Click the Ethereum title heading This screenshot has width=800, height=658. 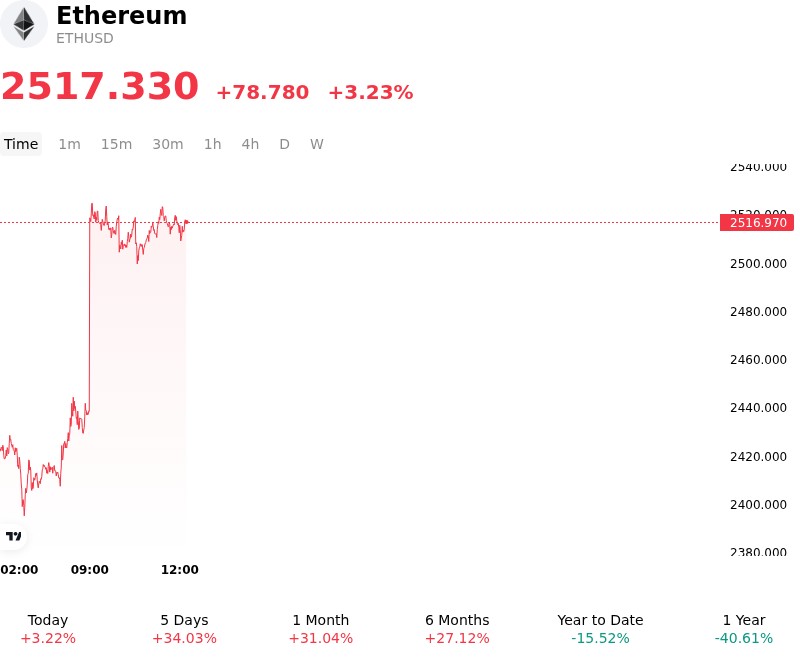click(x=121, y=15)
